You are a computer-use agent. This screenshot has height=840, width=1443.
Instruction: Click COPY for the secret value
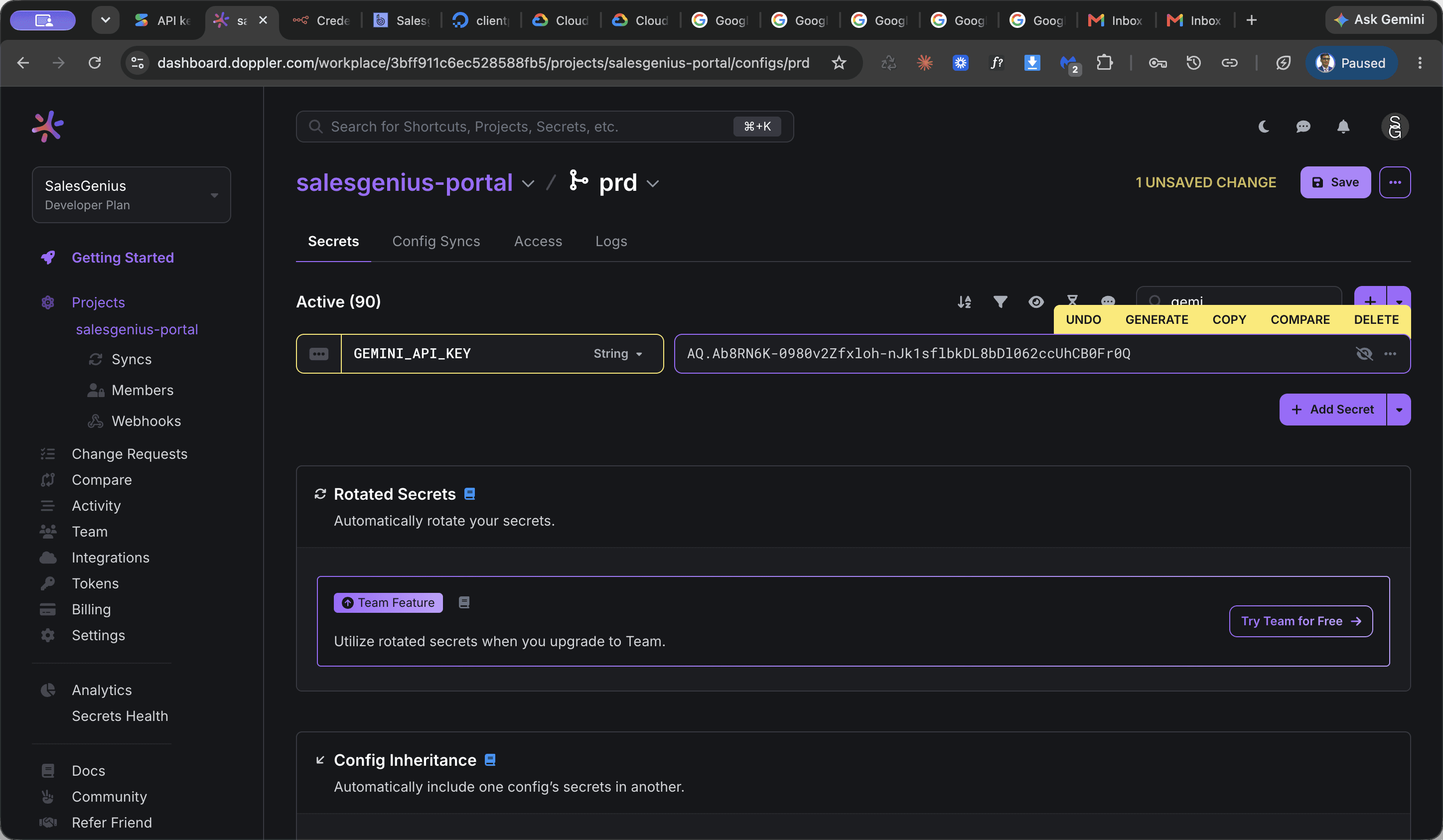click(1229, 319)
